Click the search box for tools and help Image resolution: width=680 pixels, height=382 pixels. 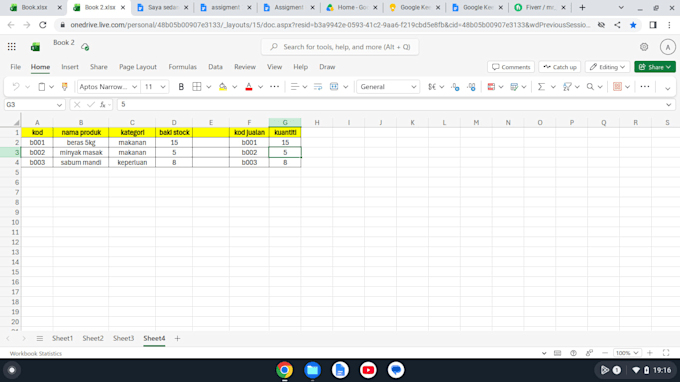click(340, 47)
